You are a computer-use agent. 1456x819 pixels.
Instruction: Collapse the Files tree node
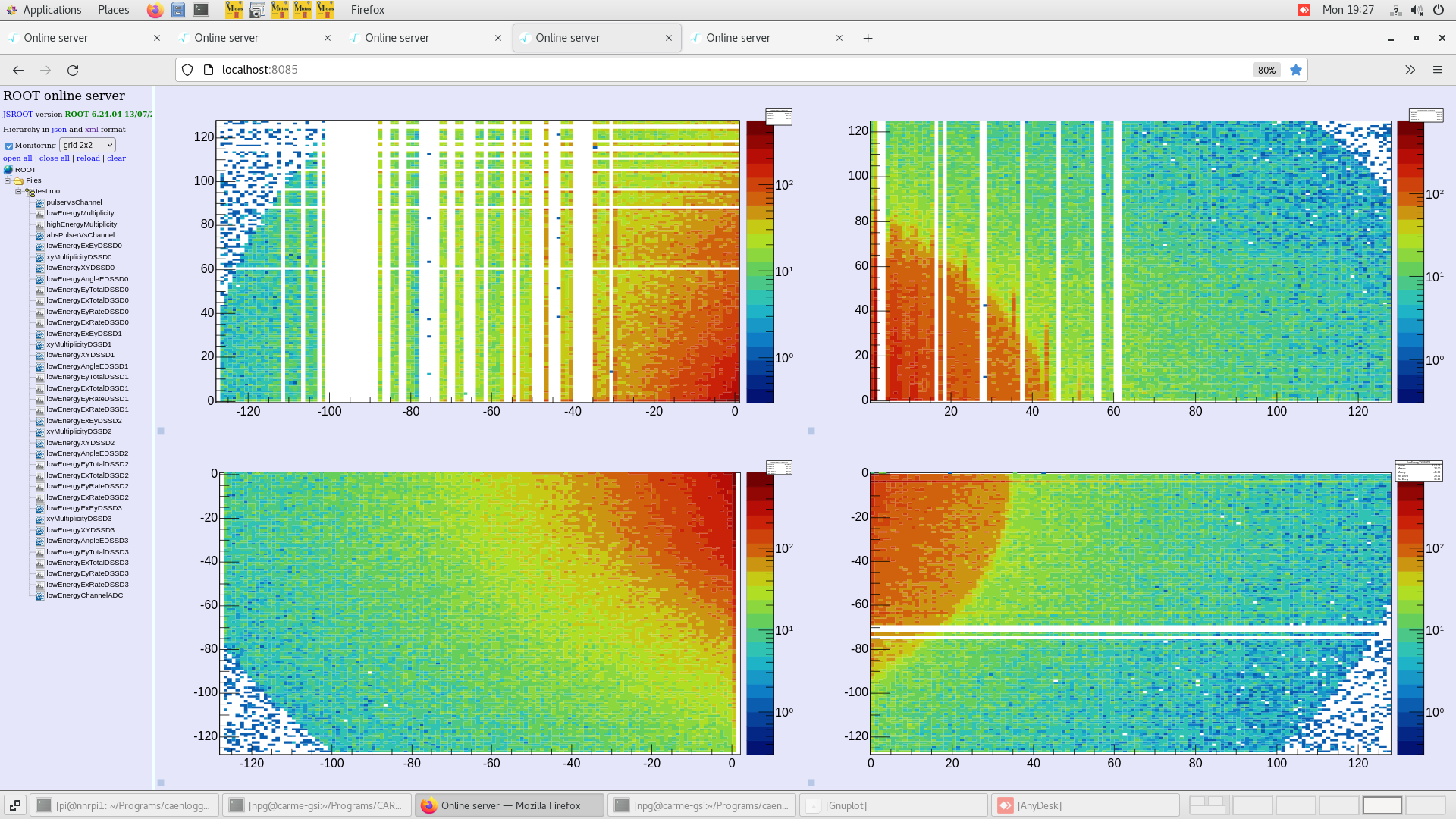pyautogui.click(x=8, y=180)
